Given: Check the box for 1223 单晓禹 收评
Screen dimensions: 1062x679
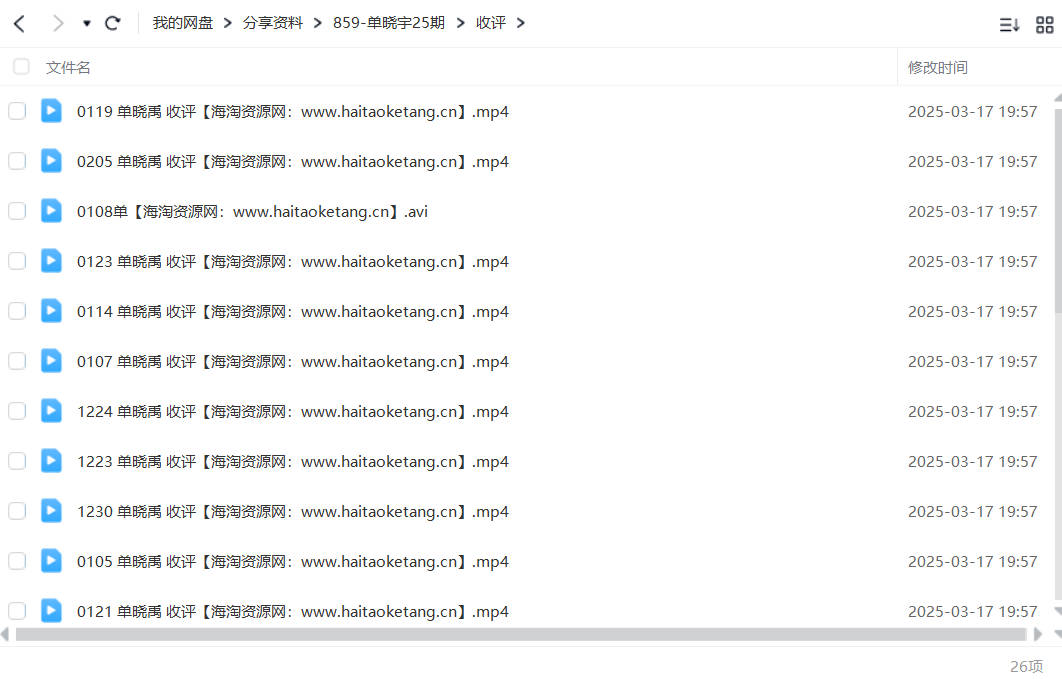Looking at the screenshot, I should 17,461.
